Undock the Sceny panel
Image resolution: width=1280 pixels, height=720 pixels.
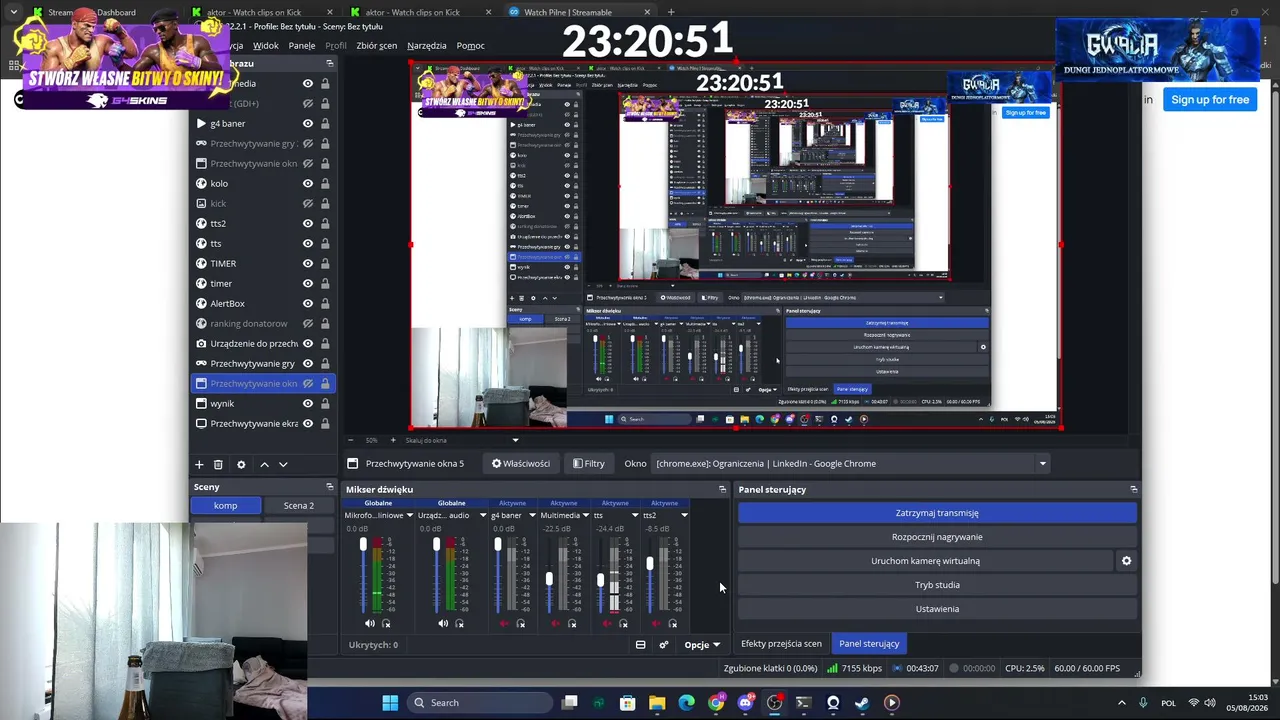point(329,487)
